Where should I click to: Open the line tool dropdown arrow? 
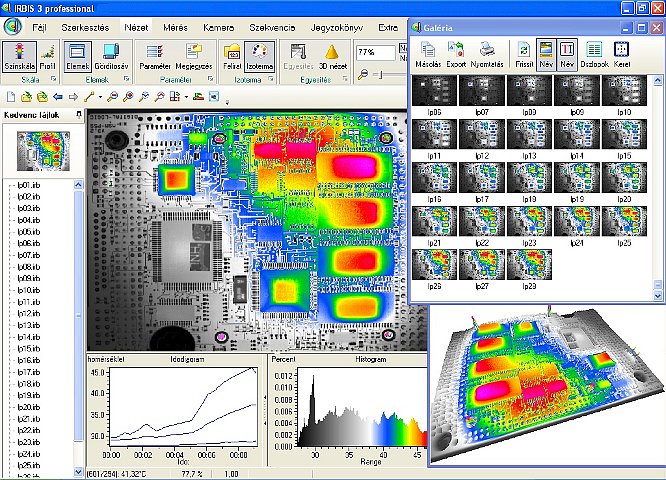click(x=100, y=97)
